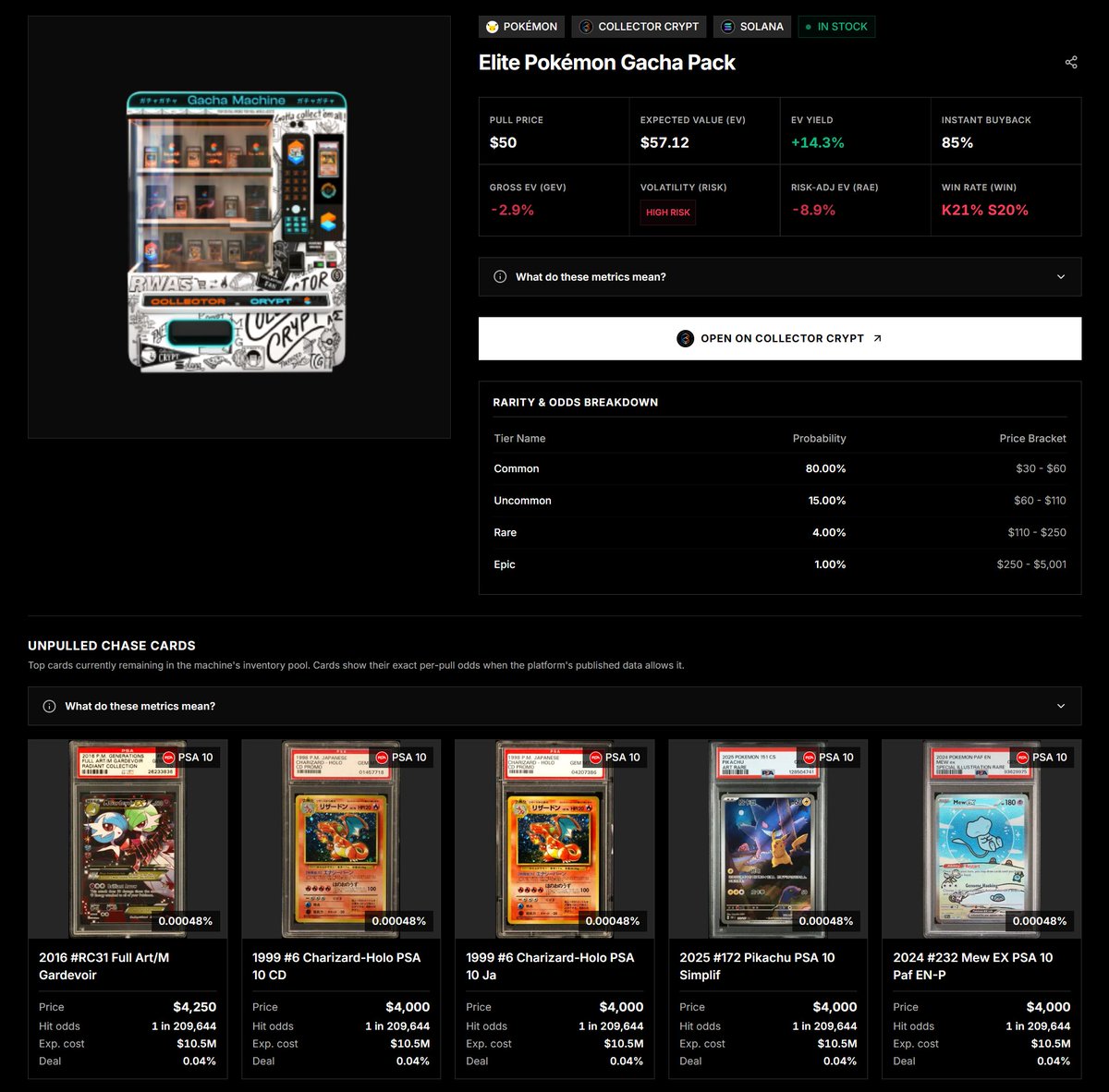Click PSA logo badge on Charizard CD card
The width and height of the screenshot is (1109, 1092).
tap(382, 757)
